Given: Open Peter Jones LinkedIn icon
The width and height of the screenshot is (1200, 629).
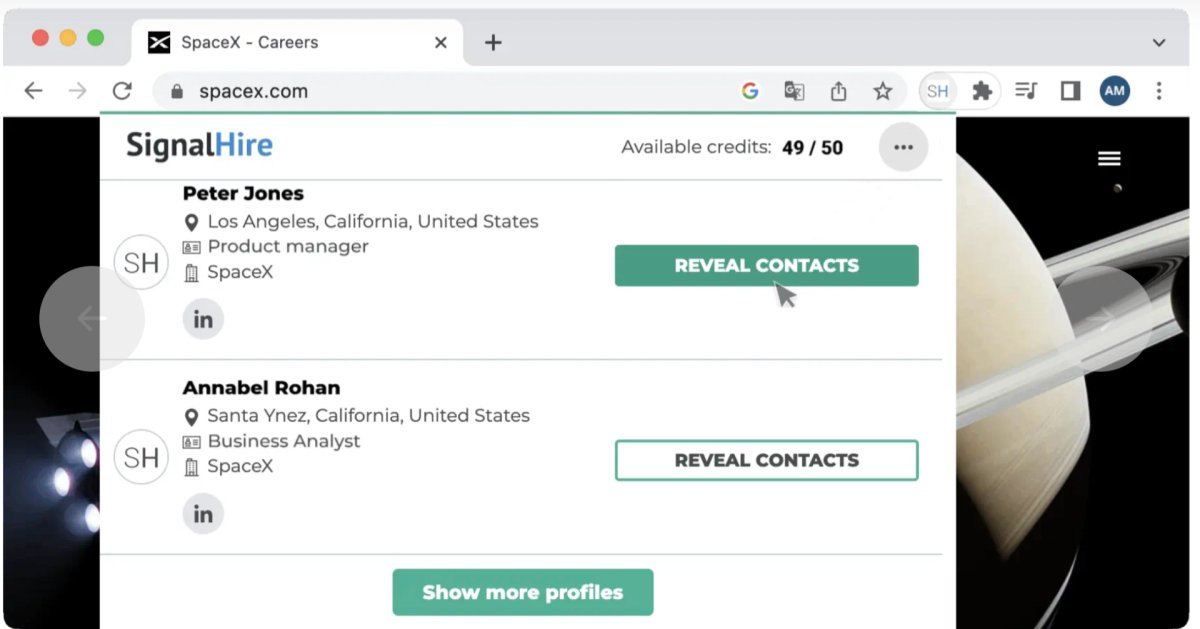Looking at the screenshot, I should (x=203, y=320).
